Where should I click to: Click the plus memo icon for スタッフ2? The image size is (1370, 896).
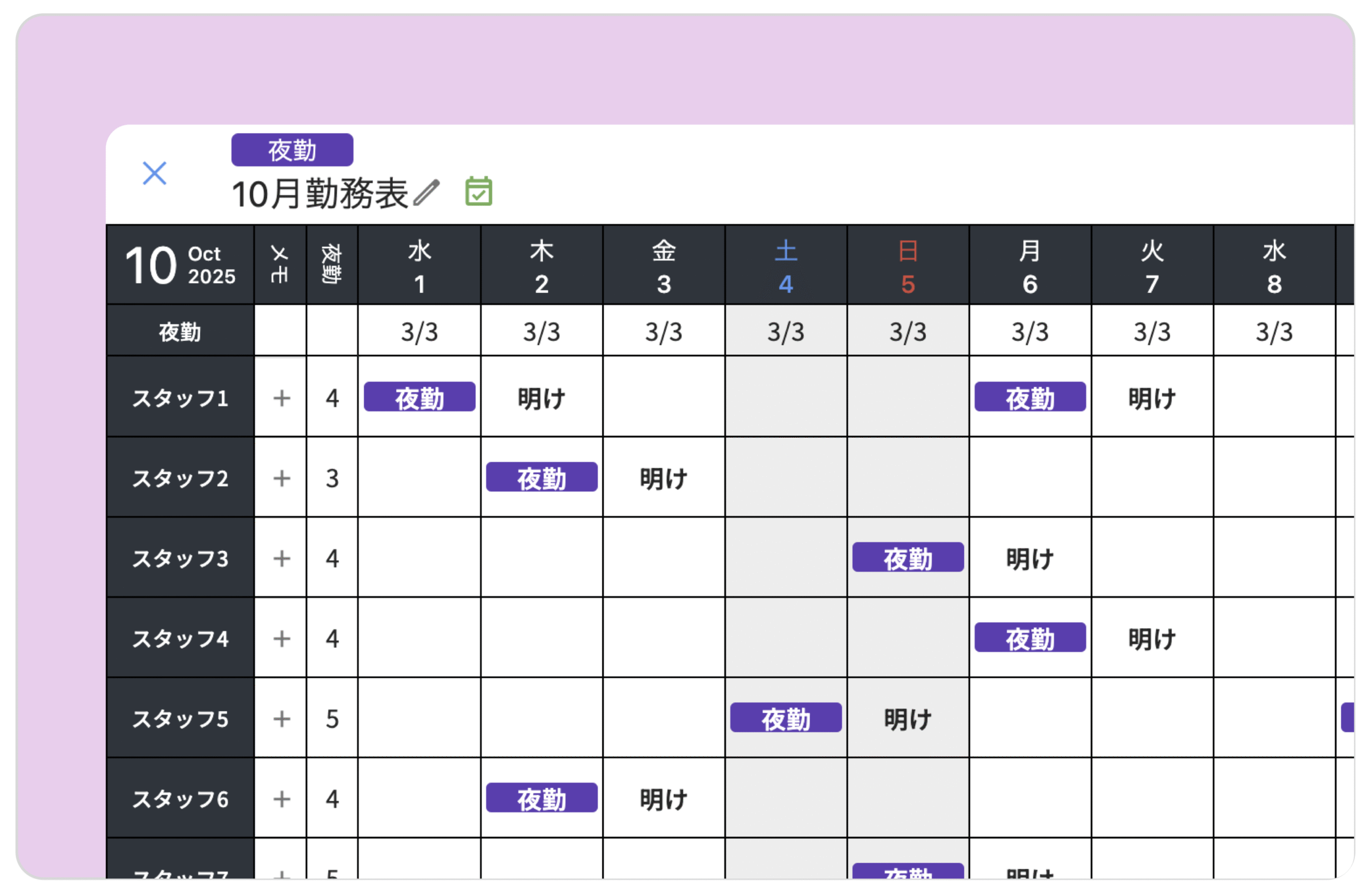point(281,478)
